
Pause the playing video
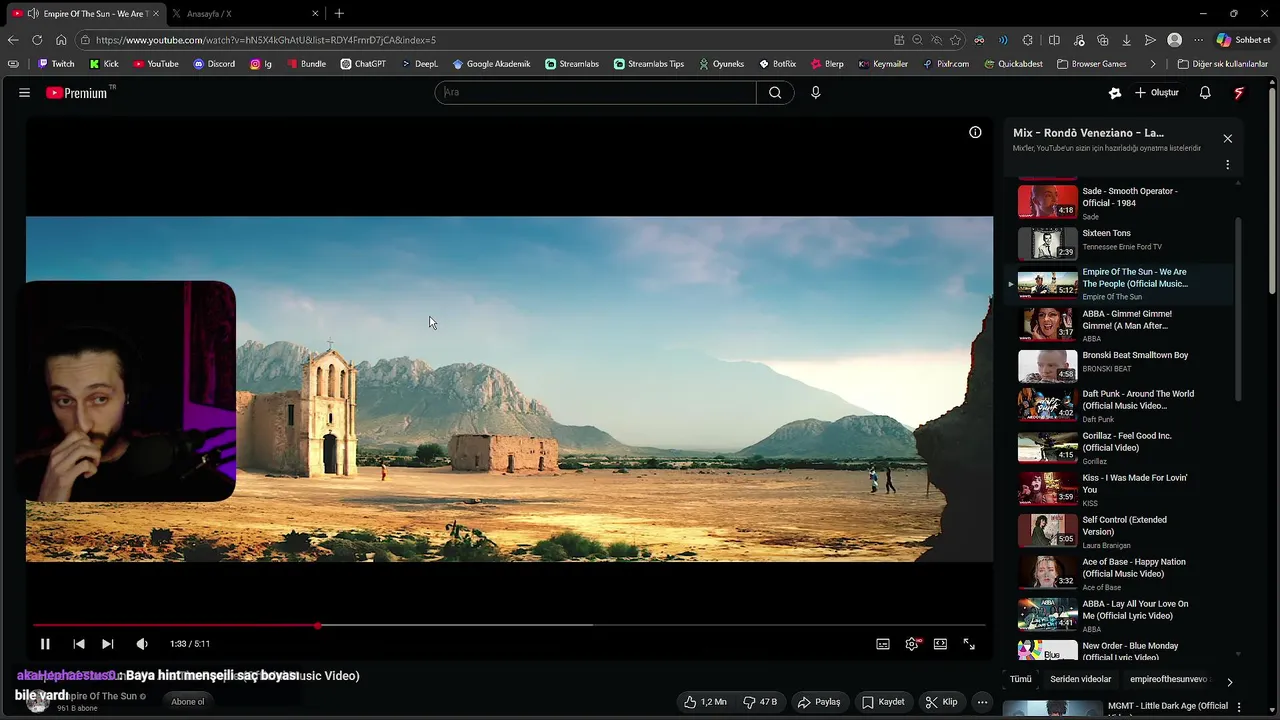point(45,644)
